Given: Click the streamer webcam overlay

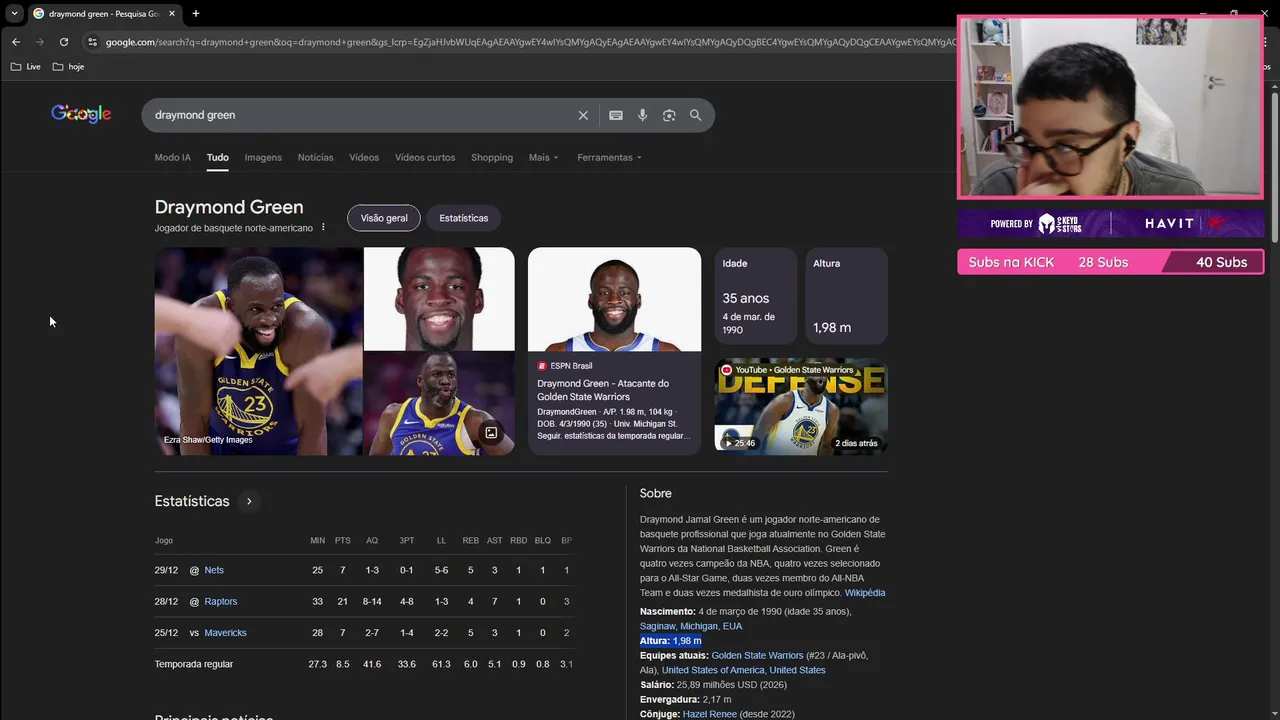Looking at the screenshot, I should [x=1110, y=107].
